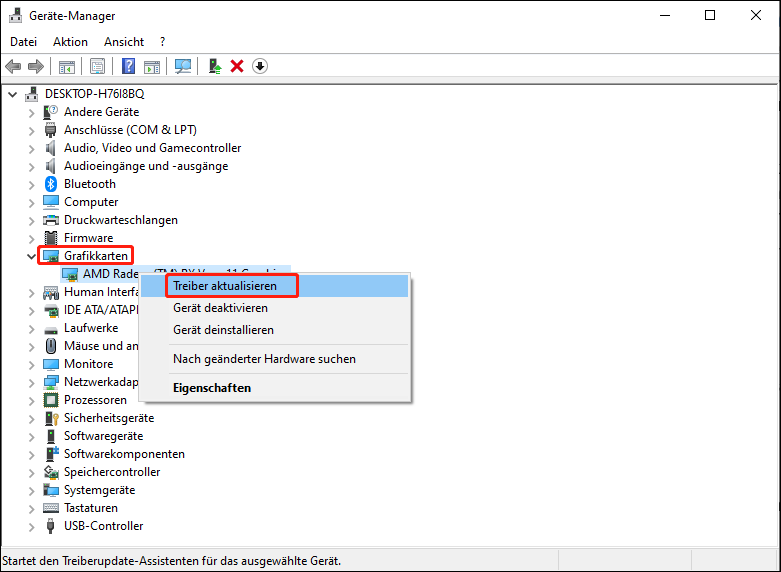Click the Forward arrow toolbar icon
This screenshot has height=572, width=781.
[36, 66]
